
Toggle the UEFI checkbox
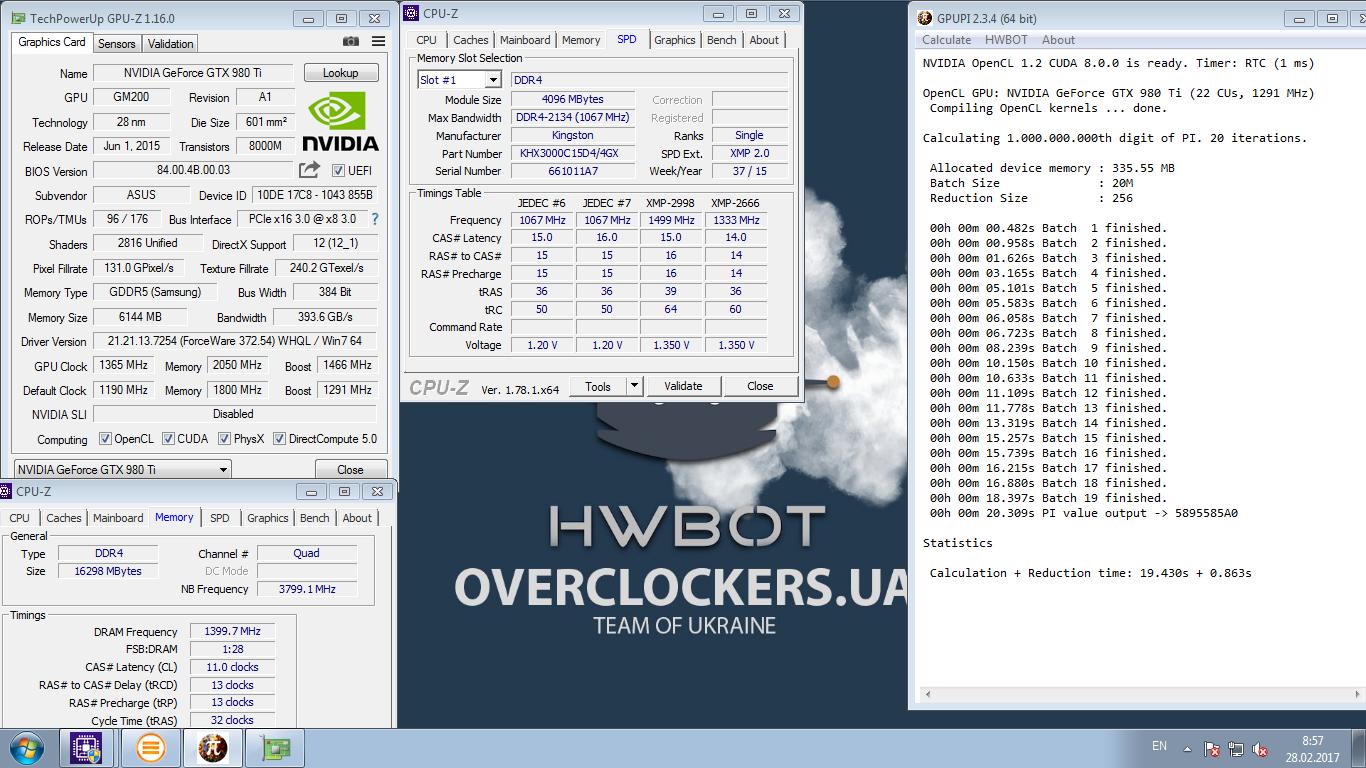pos(338,171)
